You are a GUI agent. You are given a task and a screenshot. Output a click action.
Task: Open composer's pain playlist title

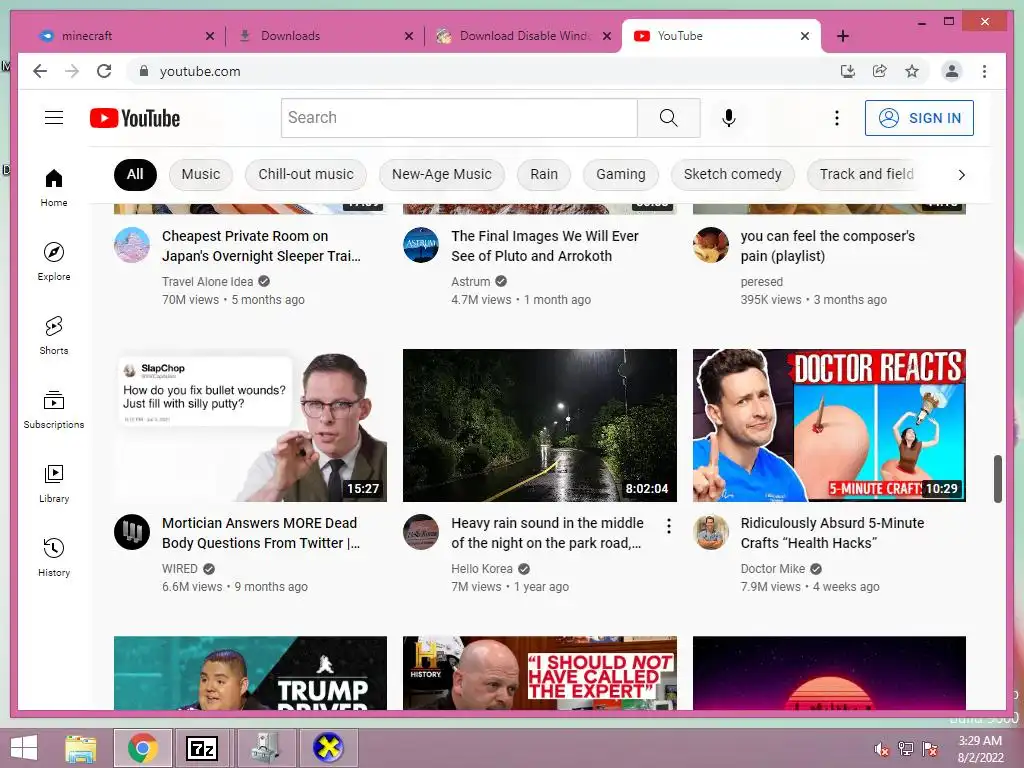[827, 246]
